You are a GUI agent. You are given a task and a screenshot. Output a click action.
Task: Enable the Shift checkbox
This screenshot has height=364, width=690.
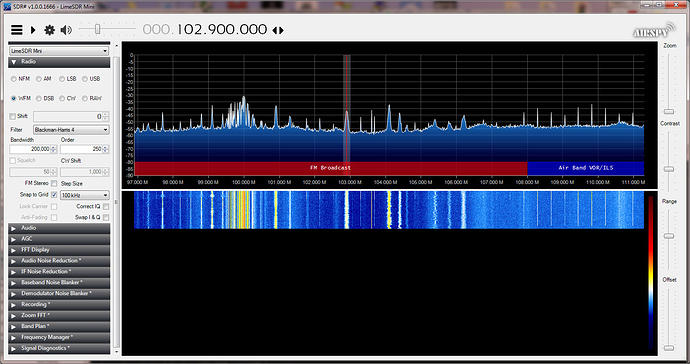12,116
